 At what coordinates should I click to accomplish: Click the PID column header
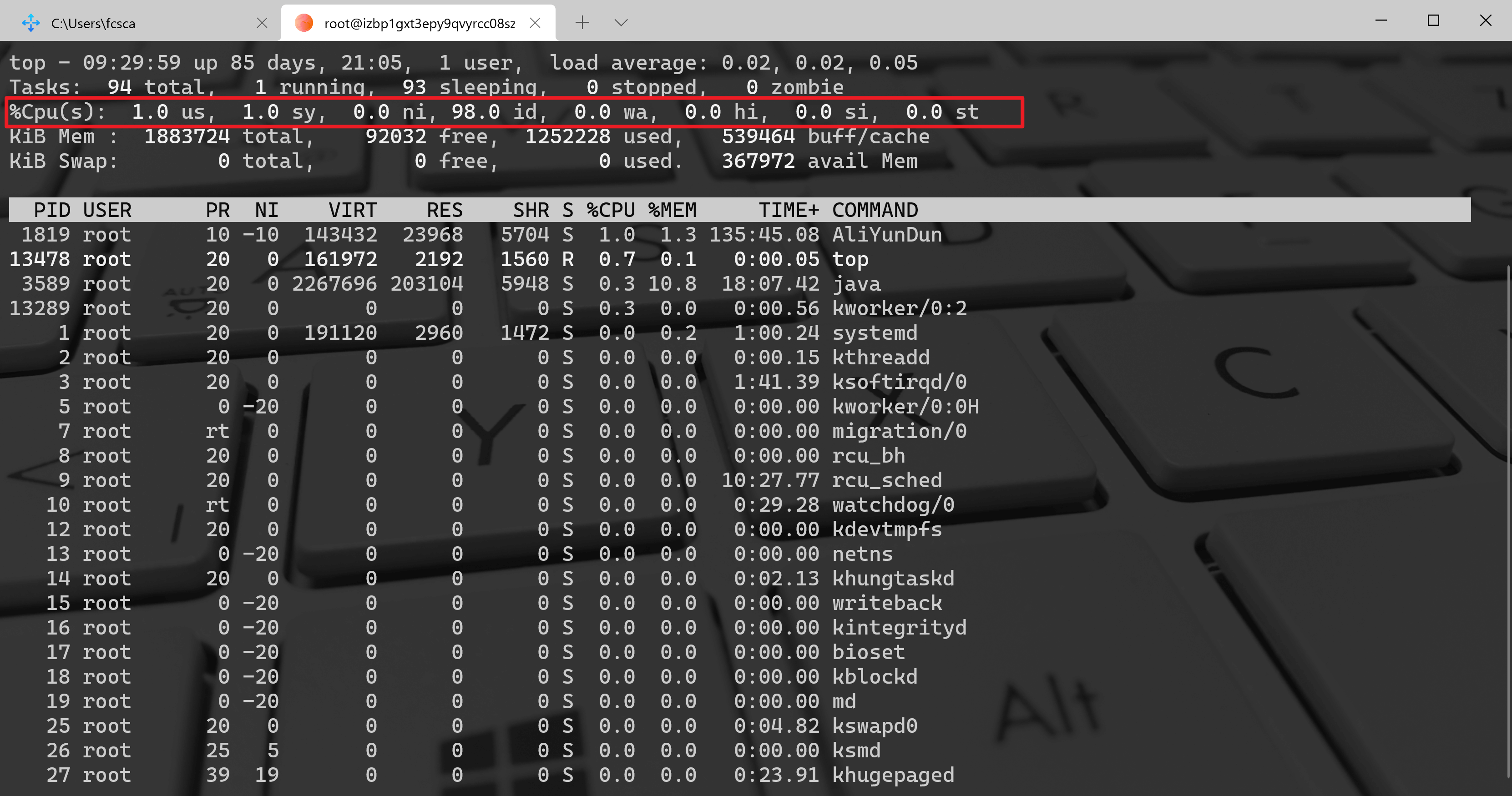[52, 210]
